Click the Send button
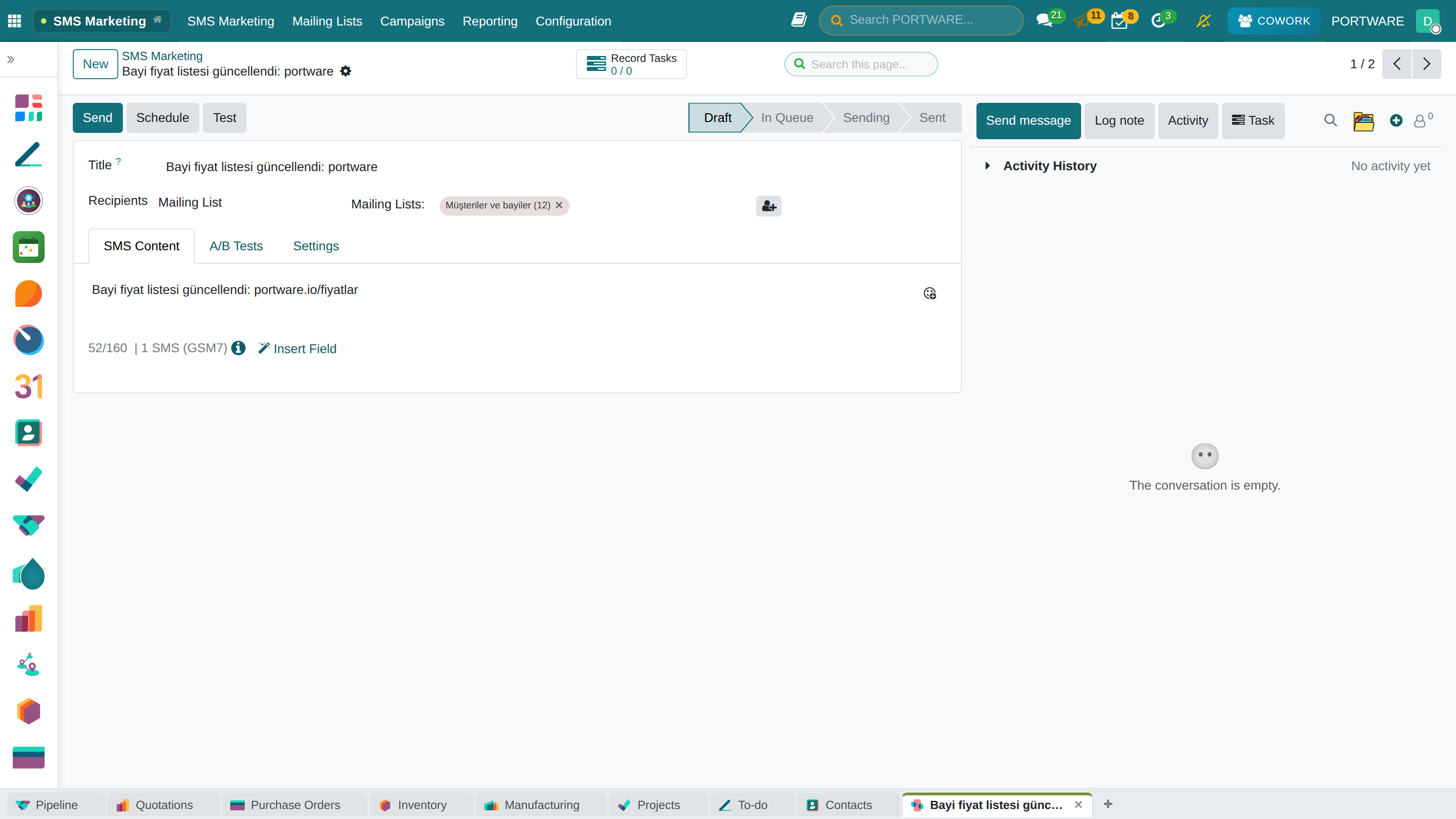 coord(97,117)
